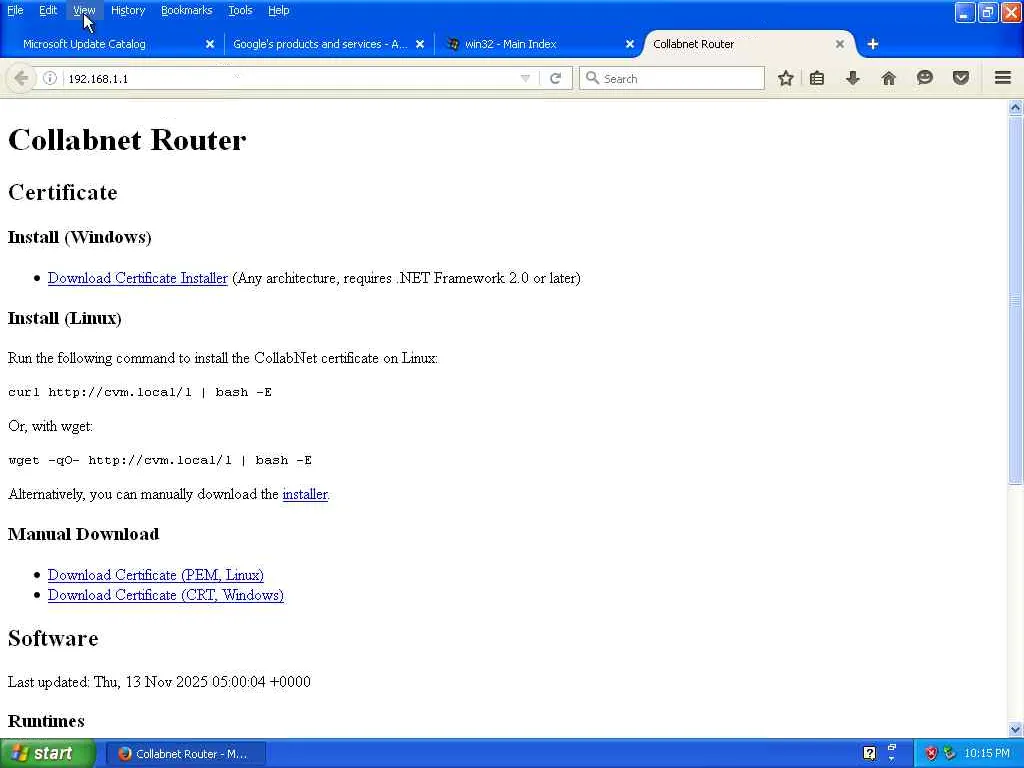Image resolution: width=1024 pixels, height=768 pixels.
Task: Click the wget -qO- command text
Action: point(160,460)
